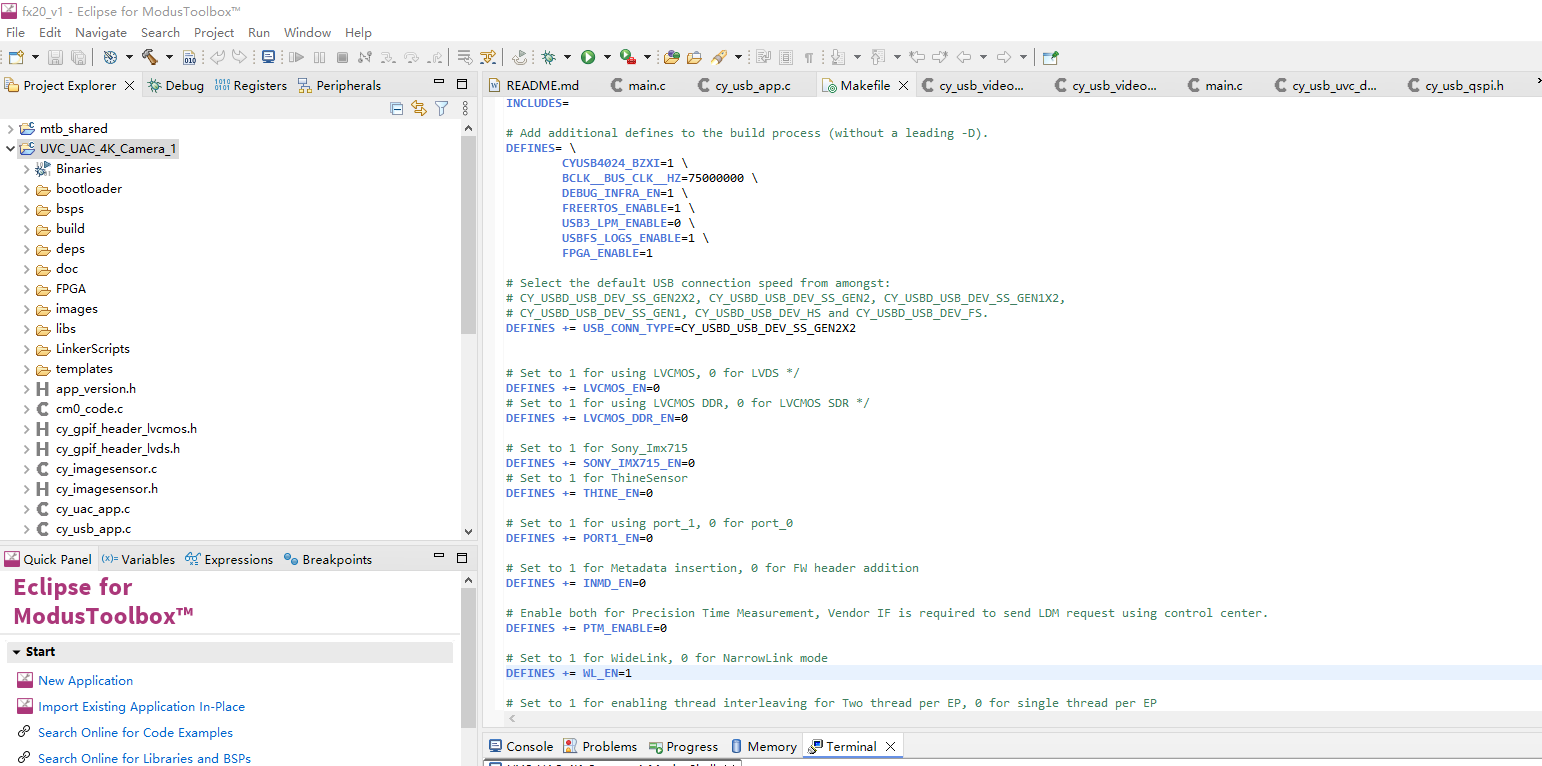Collapse the UVC_UAC_4K_Camera_1 project node
This screenshot has width=1542, height=766.
10,149
